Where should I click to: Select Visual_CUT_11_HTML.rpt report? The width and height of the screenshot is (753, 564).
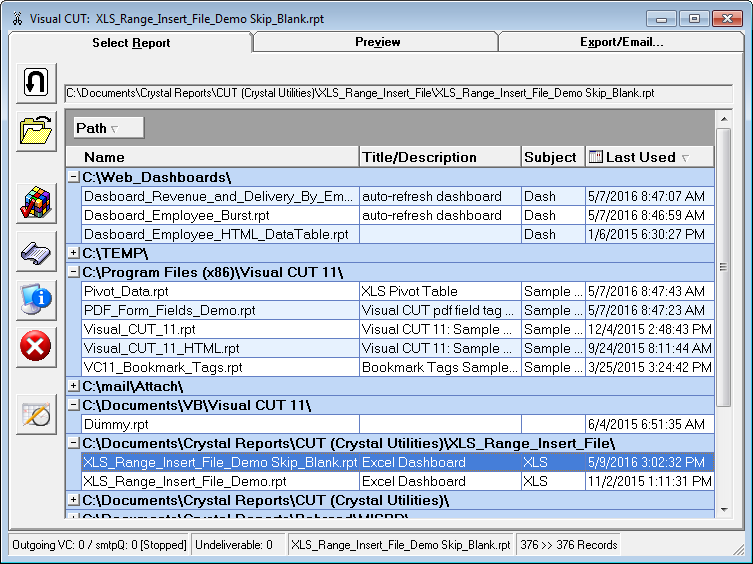point(397,348)
